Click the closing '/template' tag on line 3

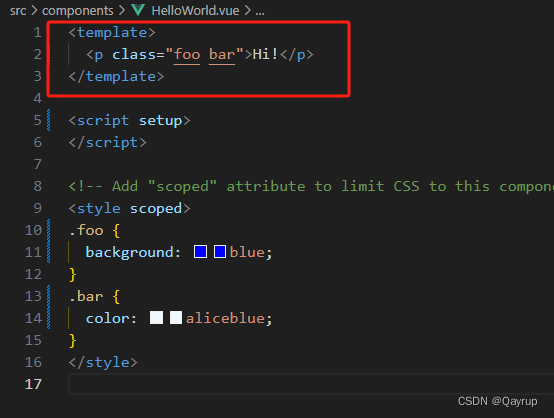tap(116, 76)
